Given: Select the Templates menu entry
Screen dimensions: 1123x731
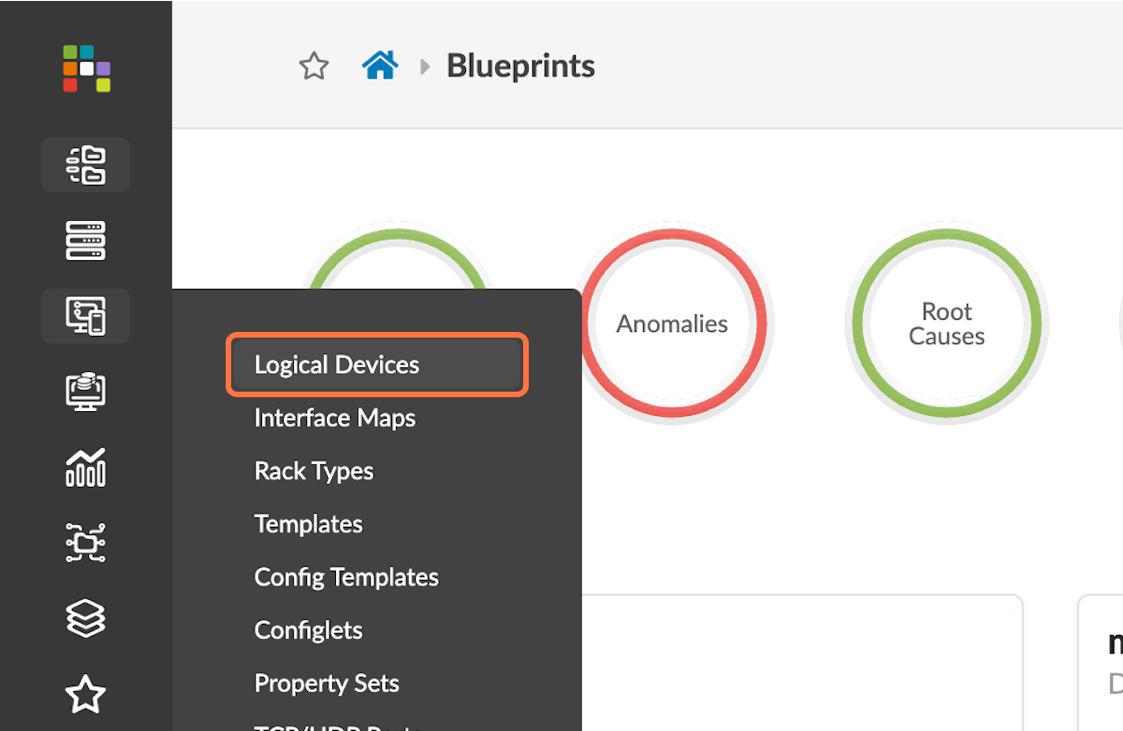Looking at the screenshot, I should click(x=308, y=524).
